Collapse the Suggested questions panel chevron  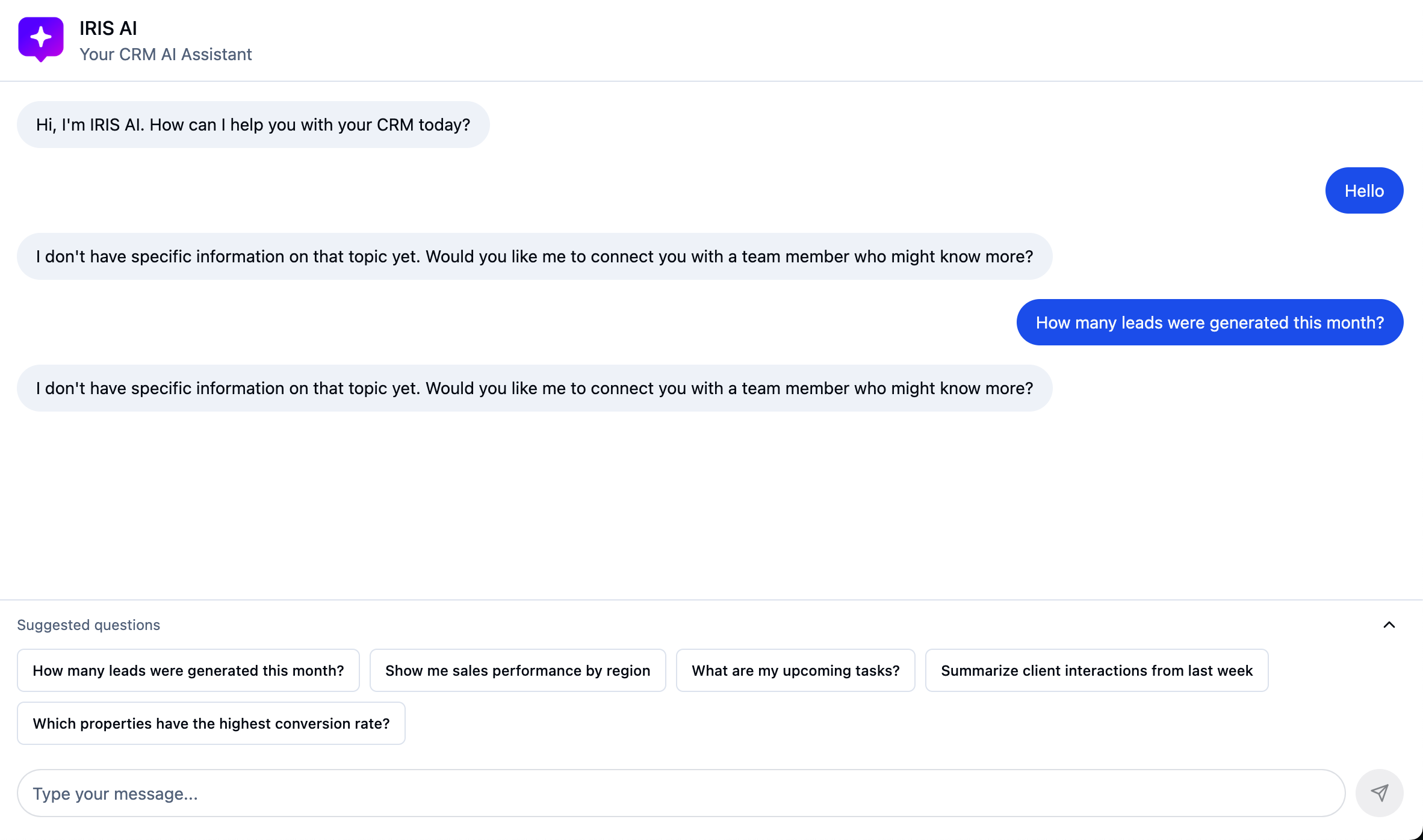tap(1389, 625)
